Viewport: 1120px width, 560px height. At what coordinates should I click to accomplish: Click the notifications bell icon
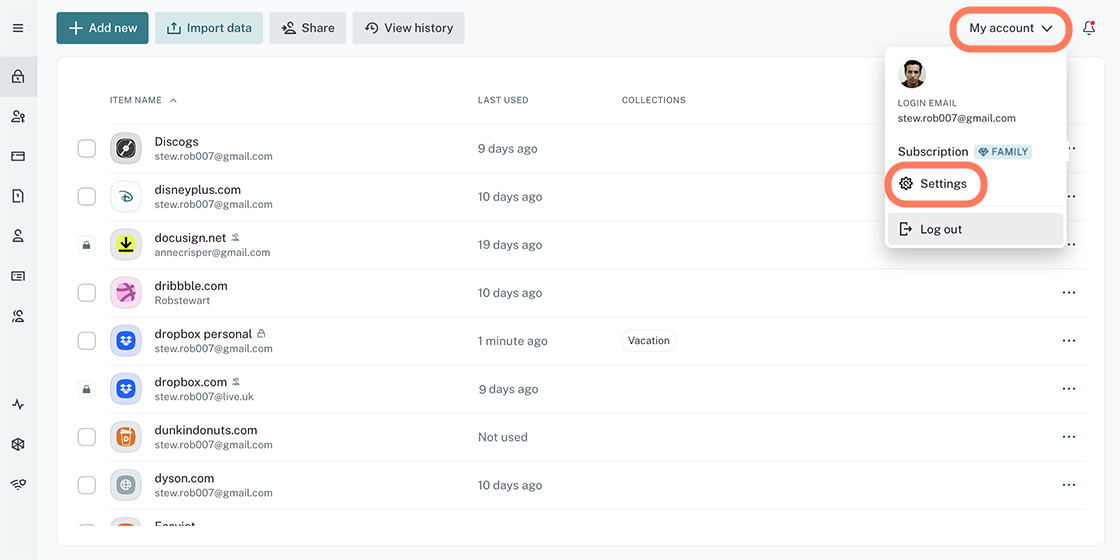point(1089,28)
